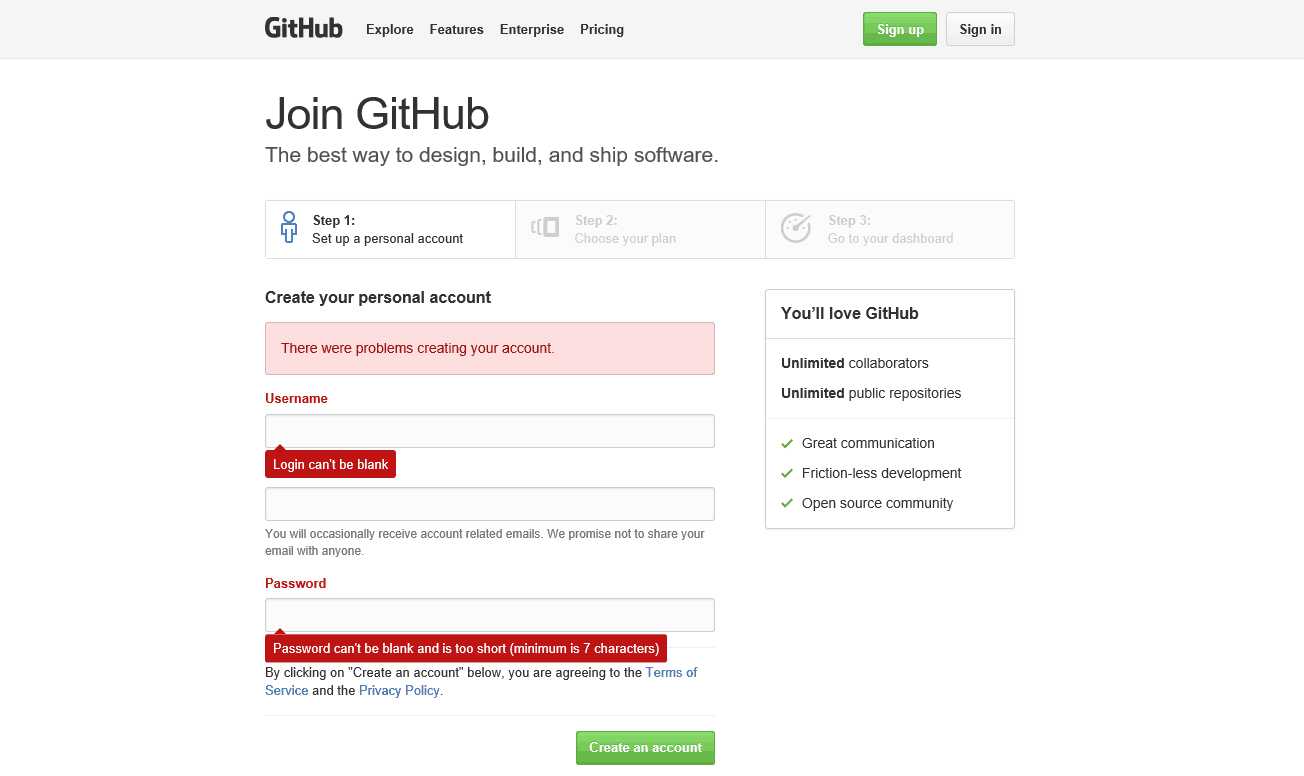Click the 'You'll love GitHub' panel title

pyautogui.click(x=850, y=313)
